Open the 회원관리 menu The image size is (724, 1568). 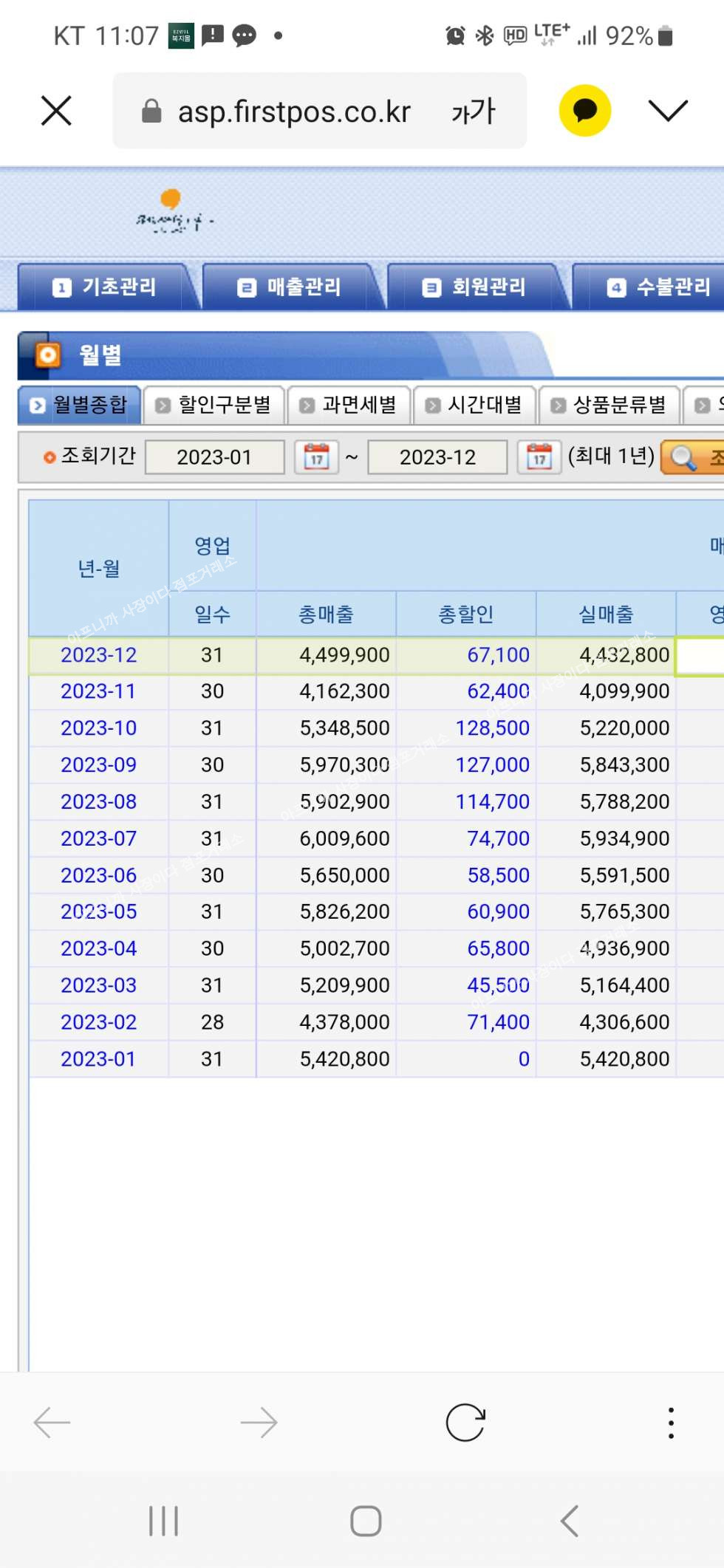(x=474, y=287)
